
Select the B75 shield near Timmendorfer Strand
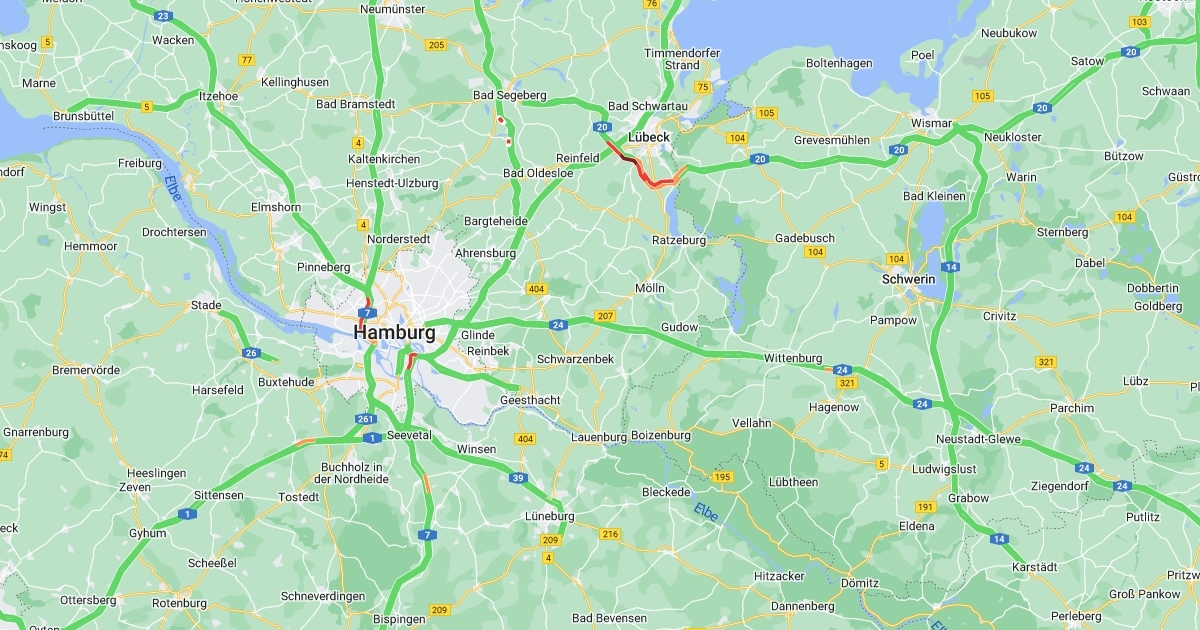(x=703, y=88)
